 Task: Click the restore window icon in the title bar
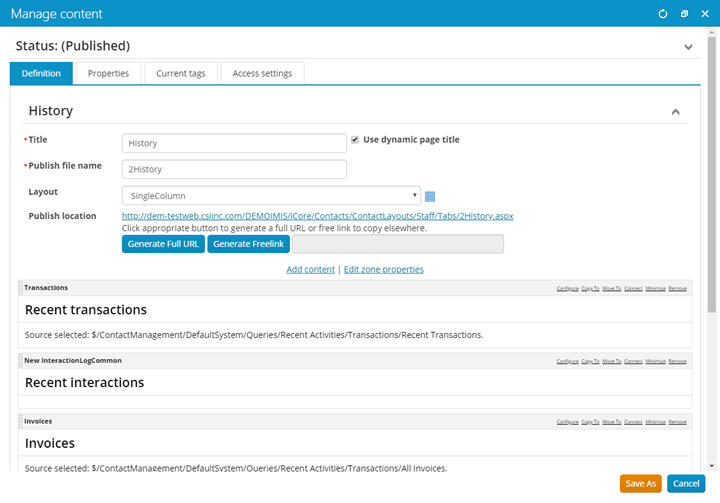[x=684, y=14]
